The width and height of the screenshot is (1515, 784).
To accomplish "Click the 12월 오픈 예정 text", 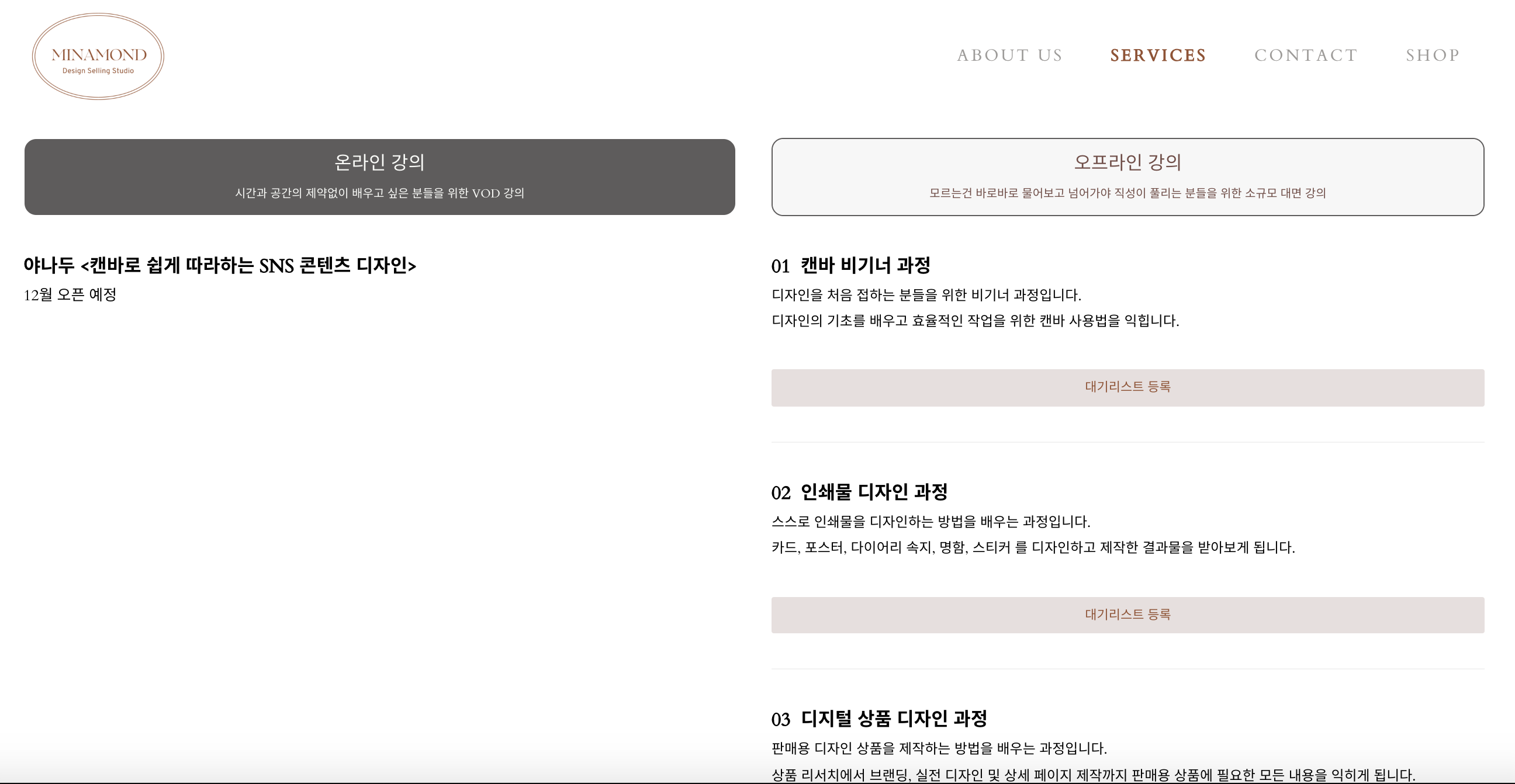I will pyautogui.click(x=70, y=295).
